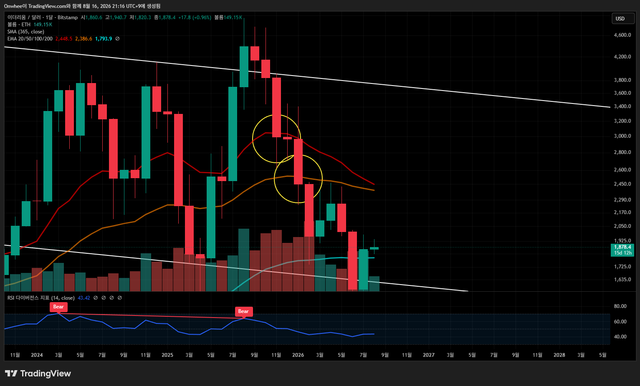Click the ∅ symbol after EMA value 1,793.9
Screen dimensions: 640x386
pyautogui.click(x=118, y=39)
